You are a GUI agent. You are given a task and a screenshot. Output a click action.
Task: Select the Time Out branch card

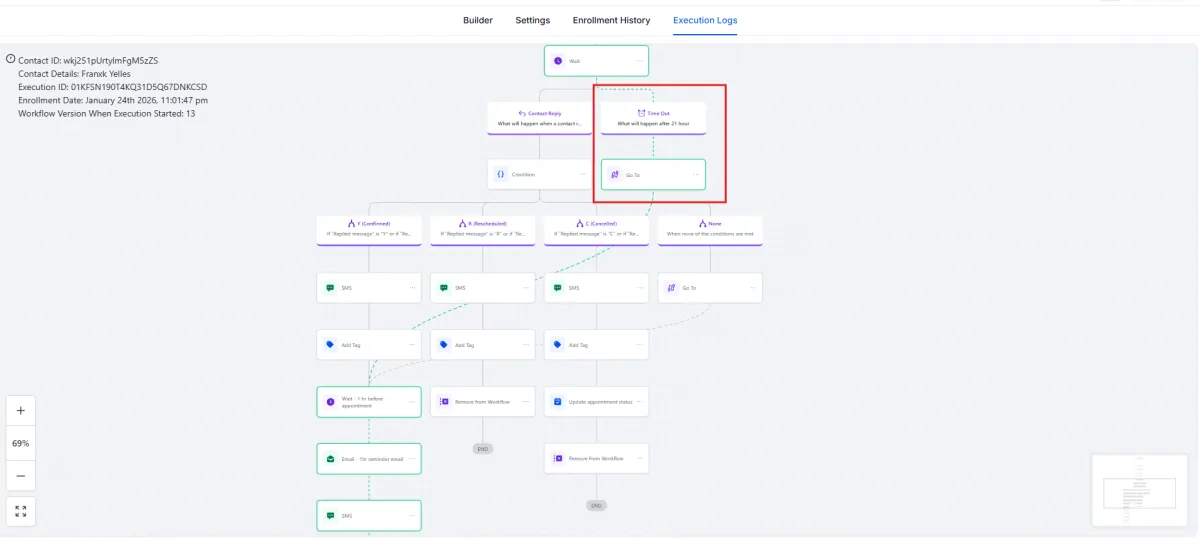click(x=653, y=118)
